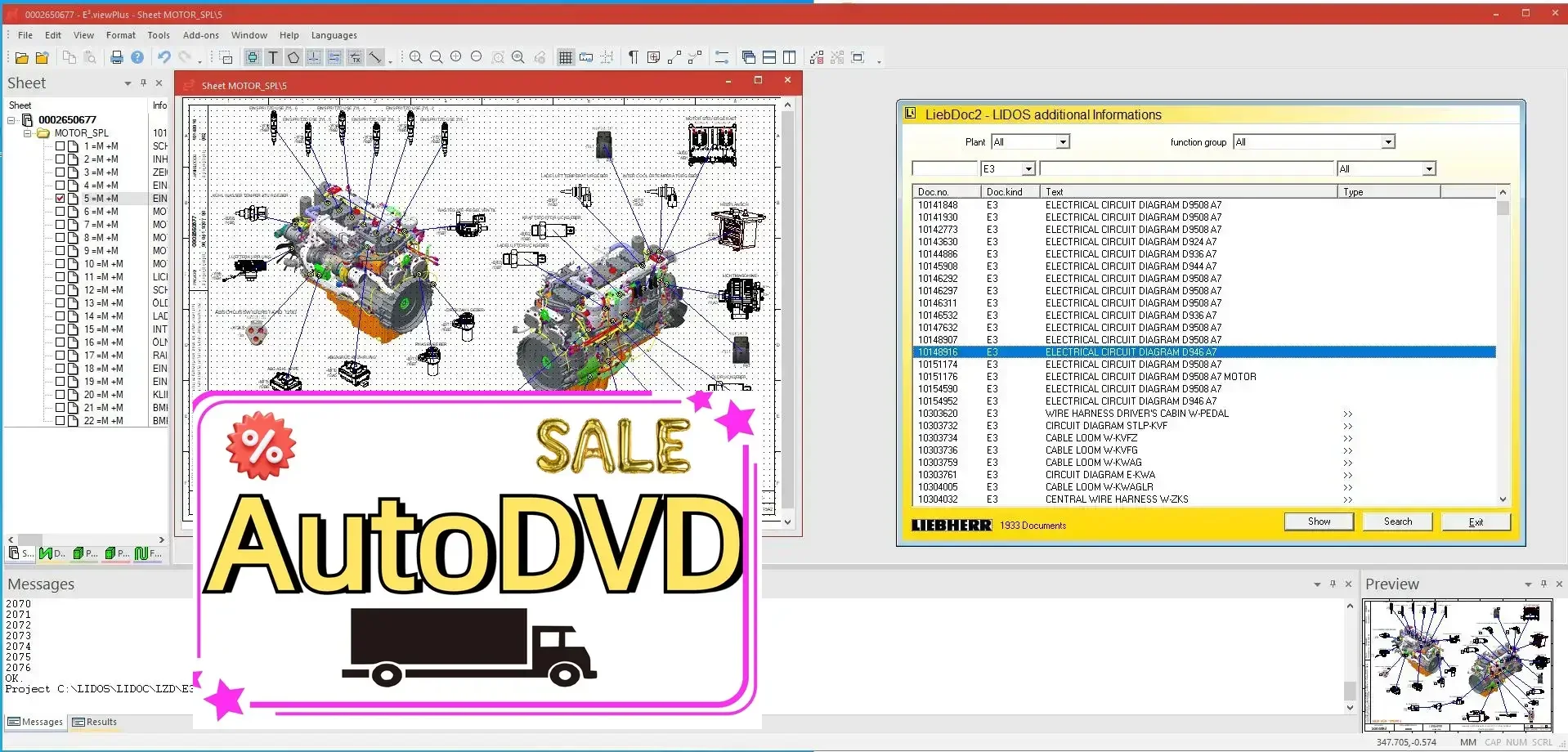Check the box for sheet 3 =M +M
This screenshot has height=752, width=1568.
(x=60, y=172)
